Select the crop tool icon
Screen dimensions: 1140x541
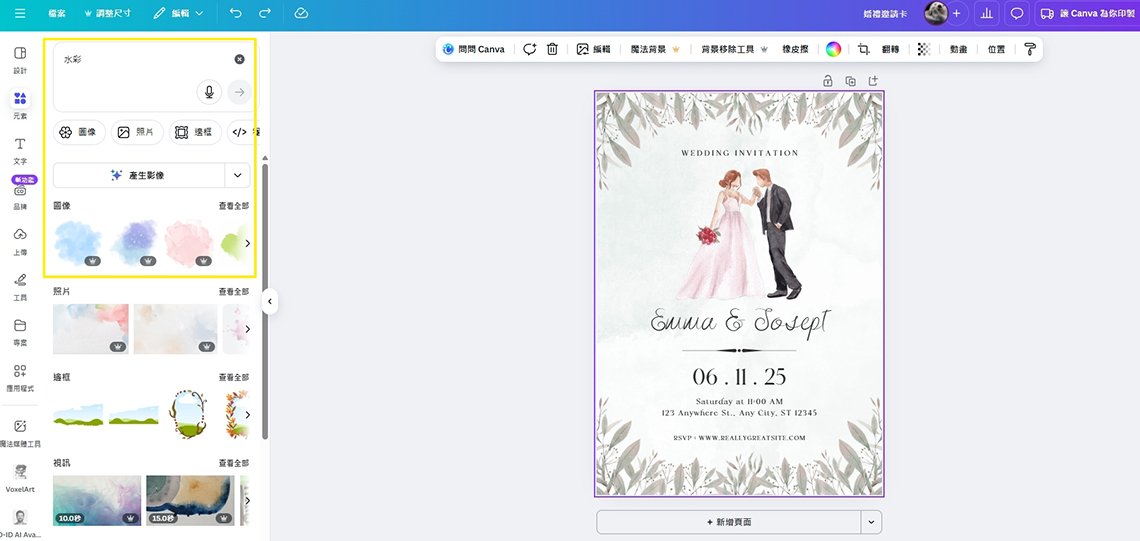click(863, 49)
